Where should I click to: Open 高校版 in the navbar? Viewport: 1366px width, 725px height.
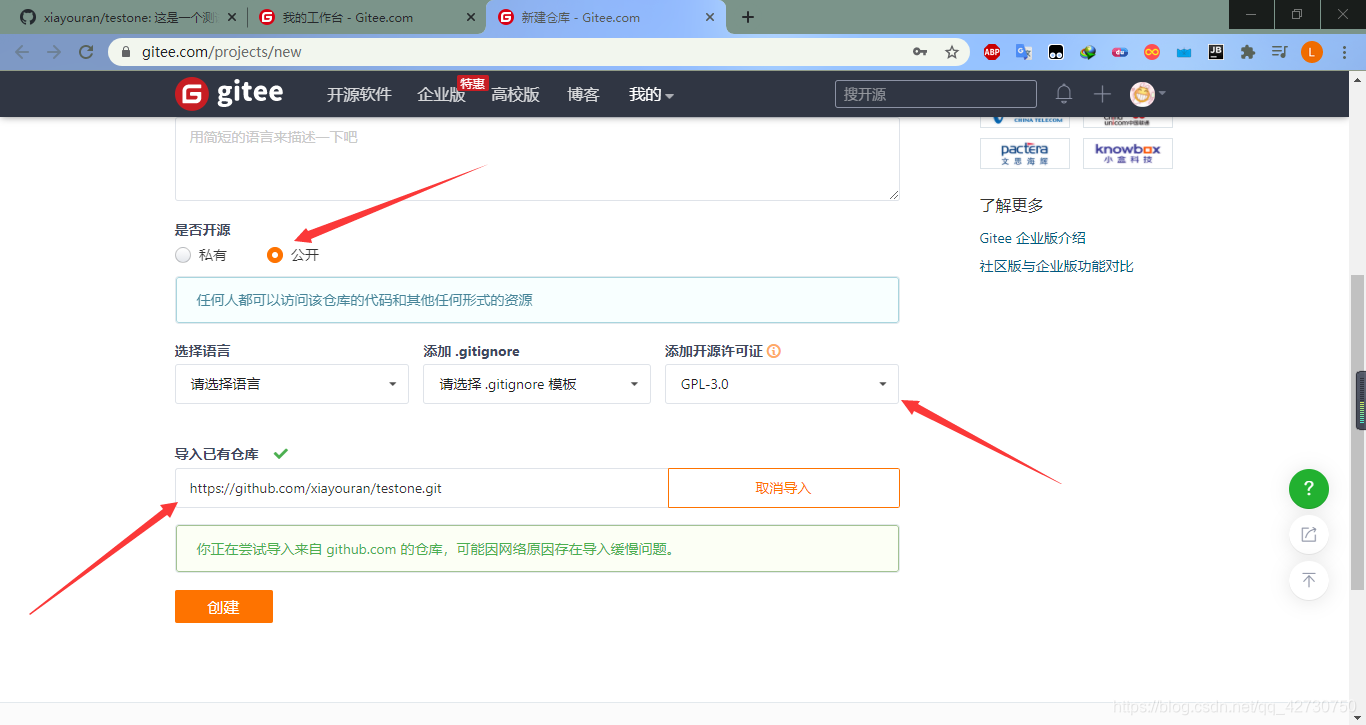[x=515, y=95]
